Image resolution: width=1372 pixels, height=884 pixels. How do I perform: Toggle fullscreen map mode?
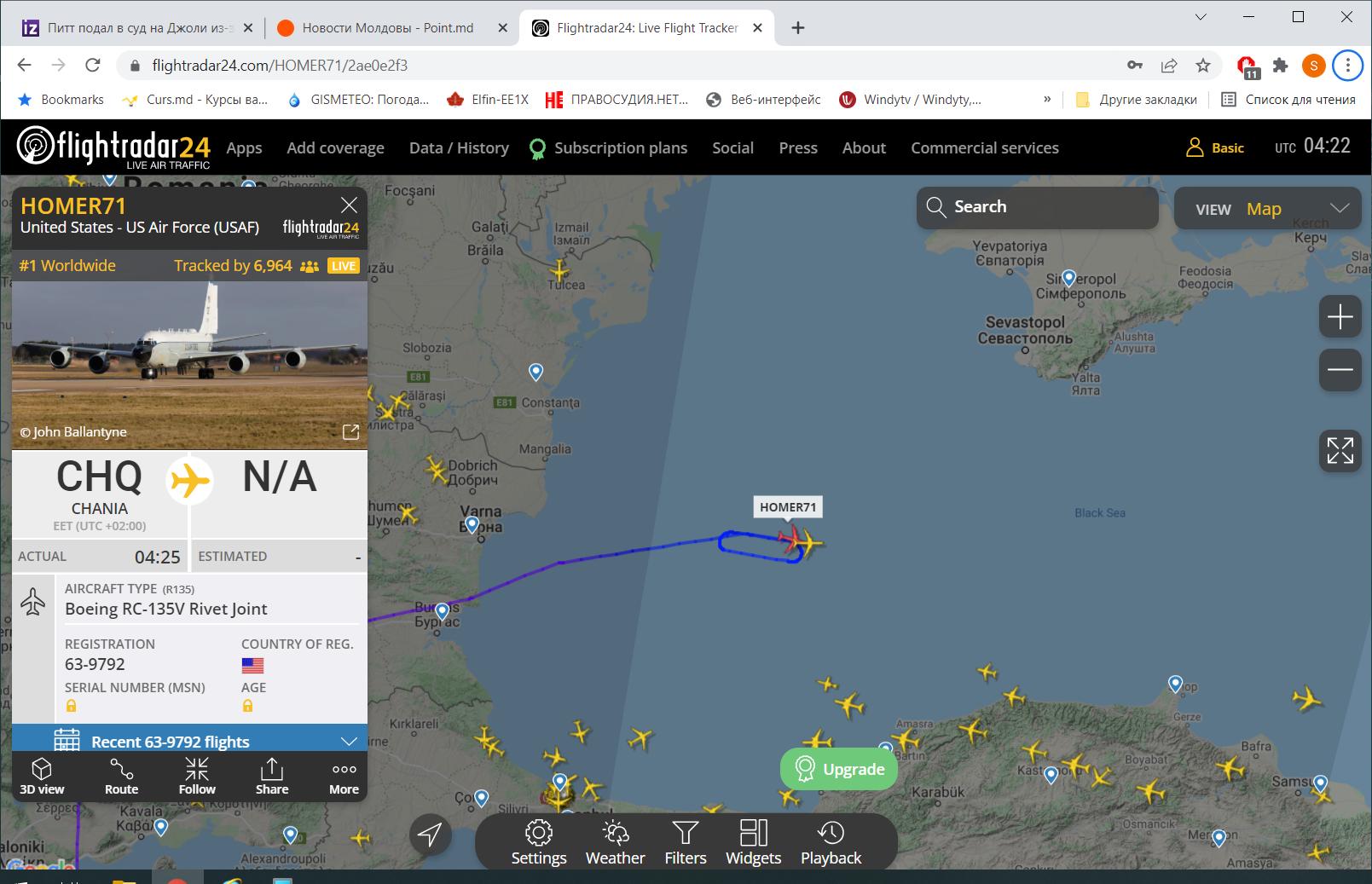1340,451
